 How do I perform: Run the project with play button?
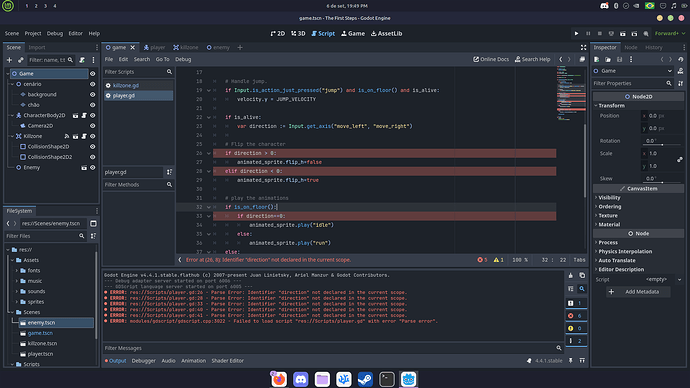(576, 33)
